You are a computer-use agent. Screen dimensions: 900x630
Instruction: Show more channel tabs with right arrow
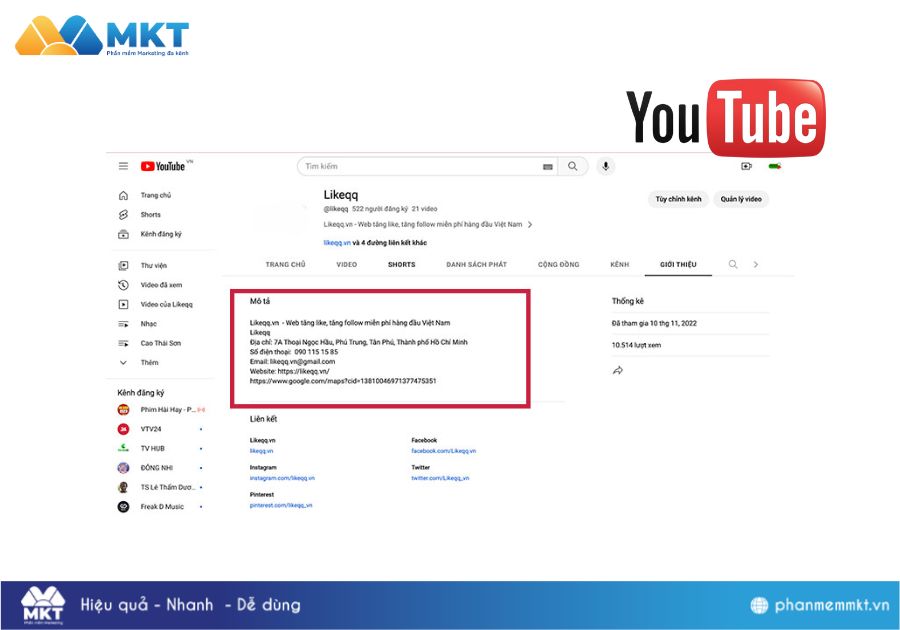click(x=756, y=264)
